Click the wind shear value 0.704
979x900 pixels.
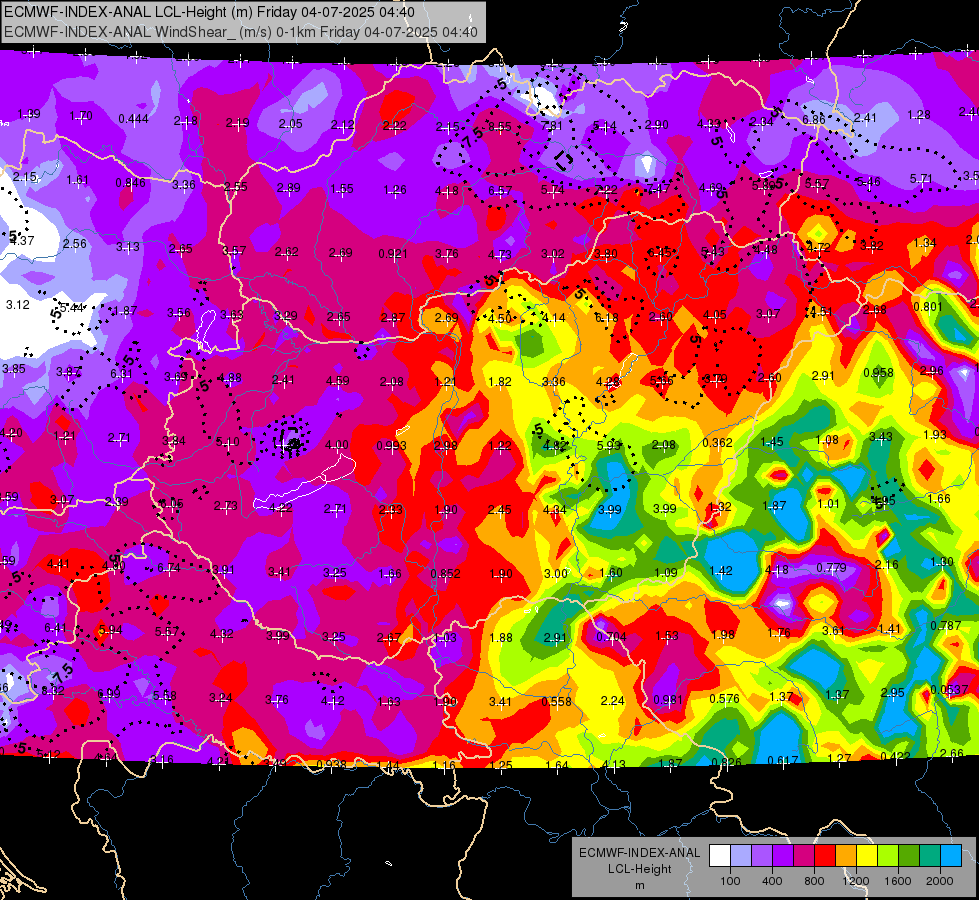pos(611,636)
